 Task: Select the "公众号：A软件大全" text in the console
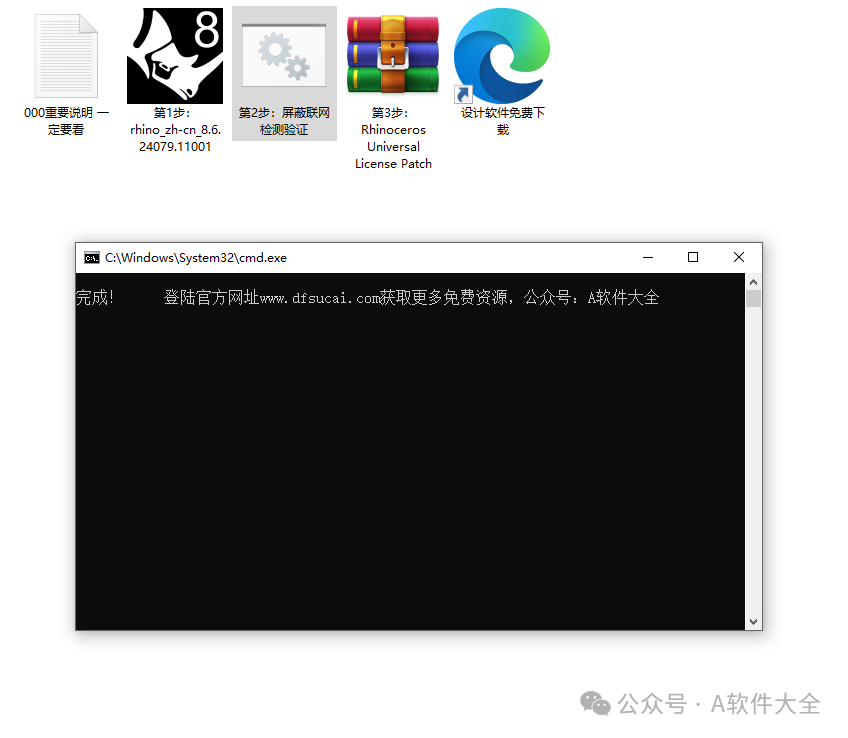point(590,297)
